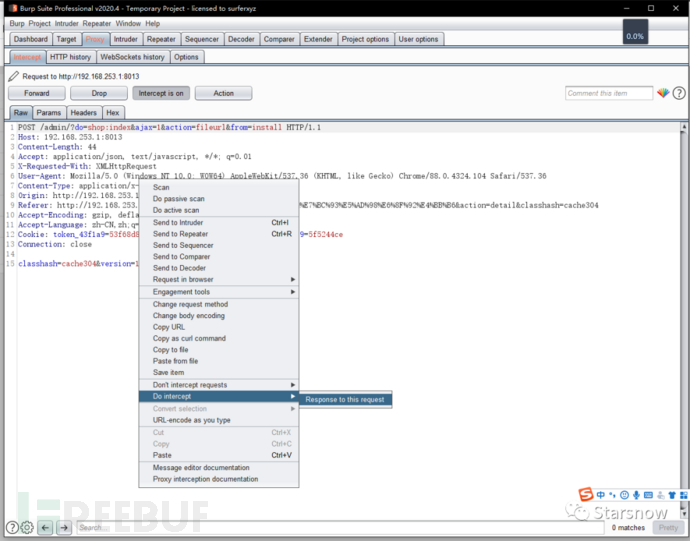
Task: Switch to the Comparer tab
Action: tap(279, 39)
